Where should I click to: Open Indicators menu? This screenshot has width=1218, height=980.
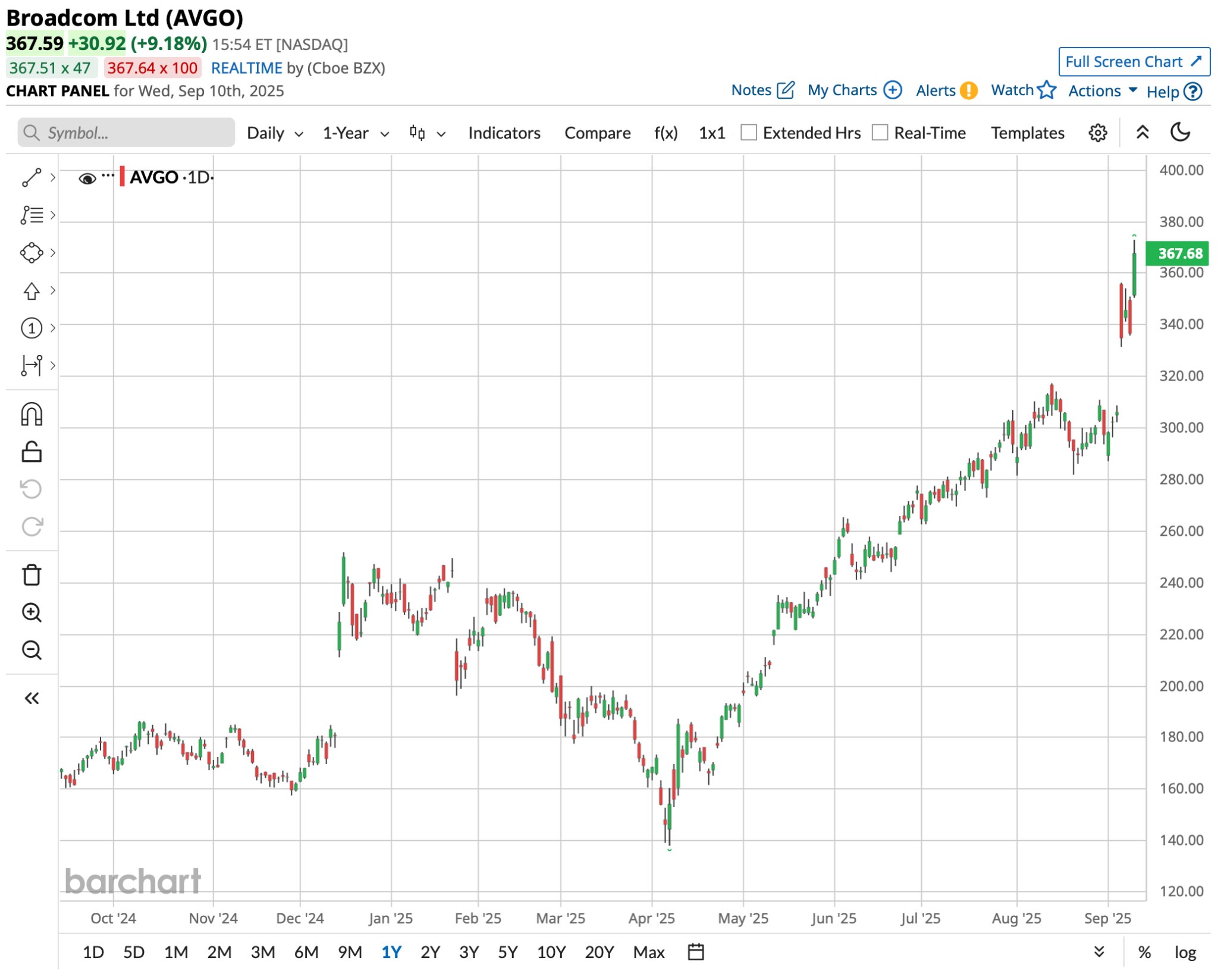tap(504, 133)
